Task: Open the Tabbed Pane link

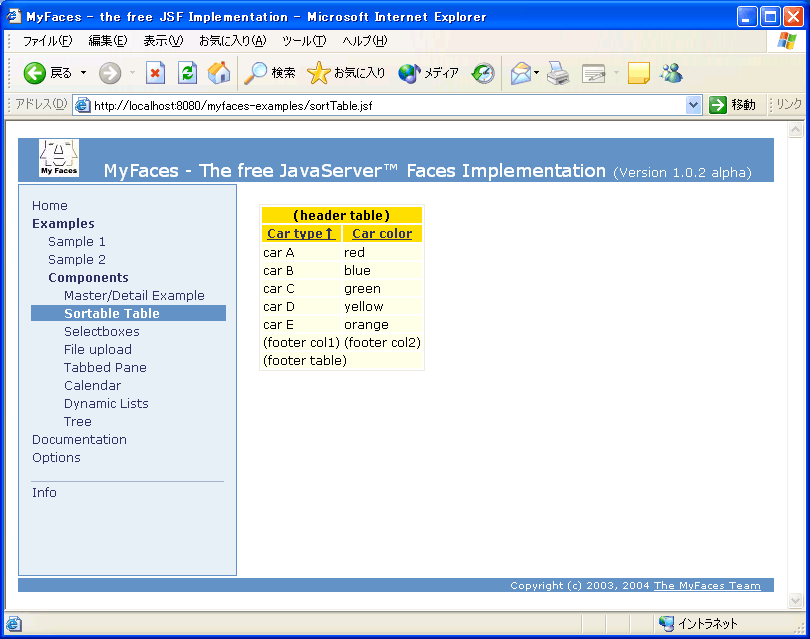Action: 105,368
